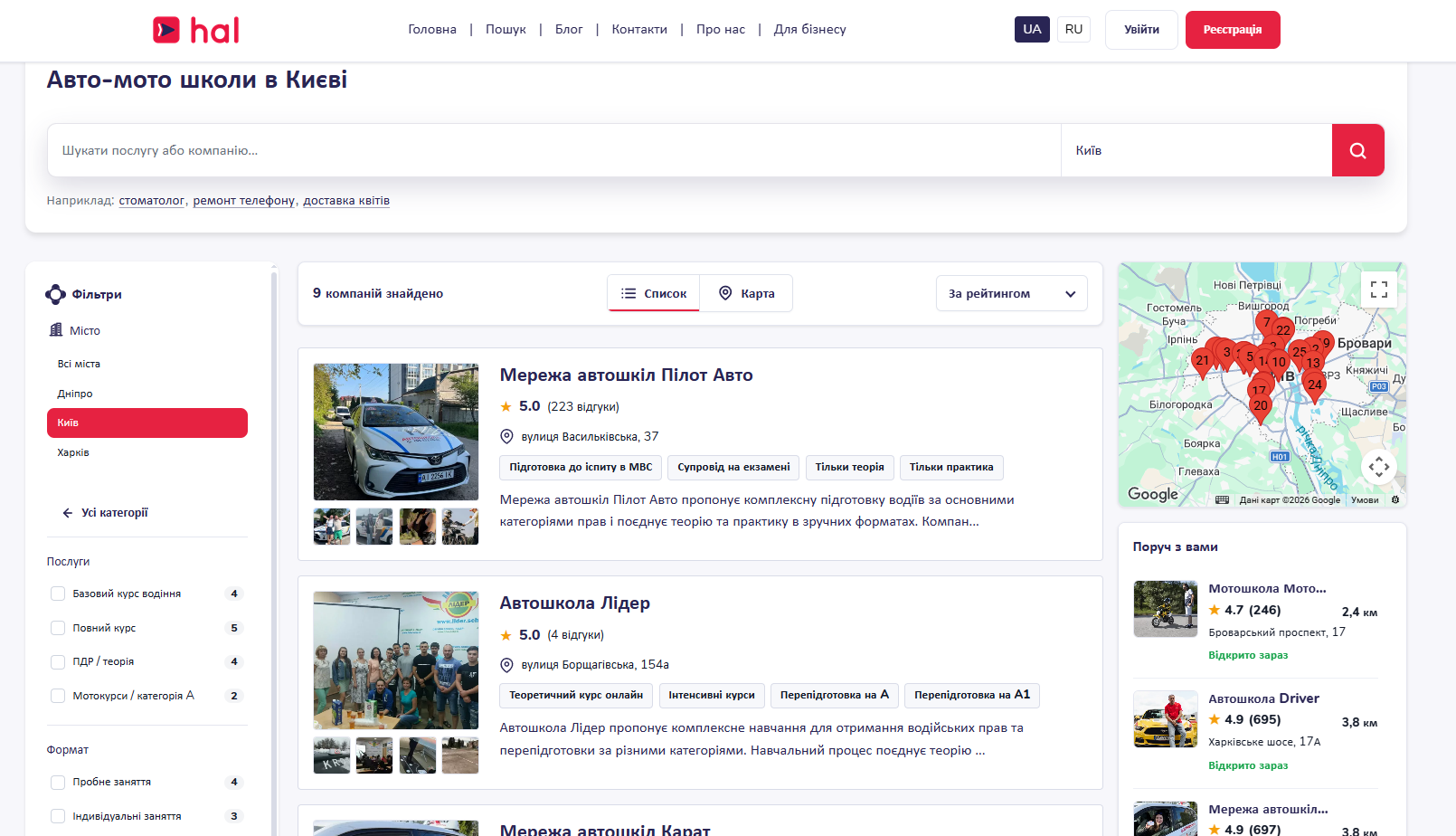Click map marker number 24
This screenshot has height=836, width=1456.
point(1315,387)
